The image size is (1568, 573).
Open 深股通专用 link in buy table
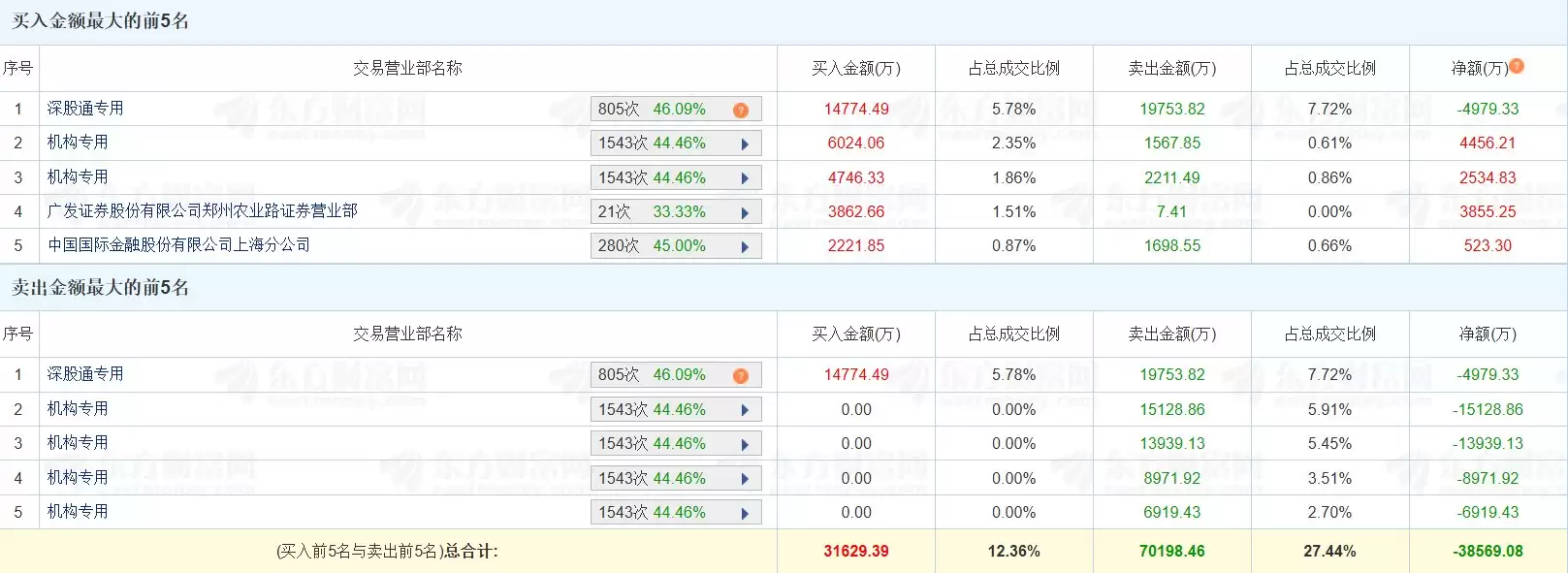85,108
